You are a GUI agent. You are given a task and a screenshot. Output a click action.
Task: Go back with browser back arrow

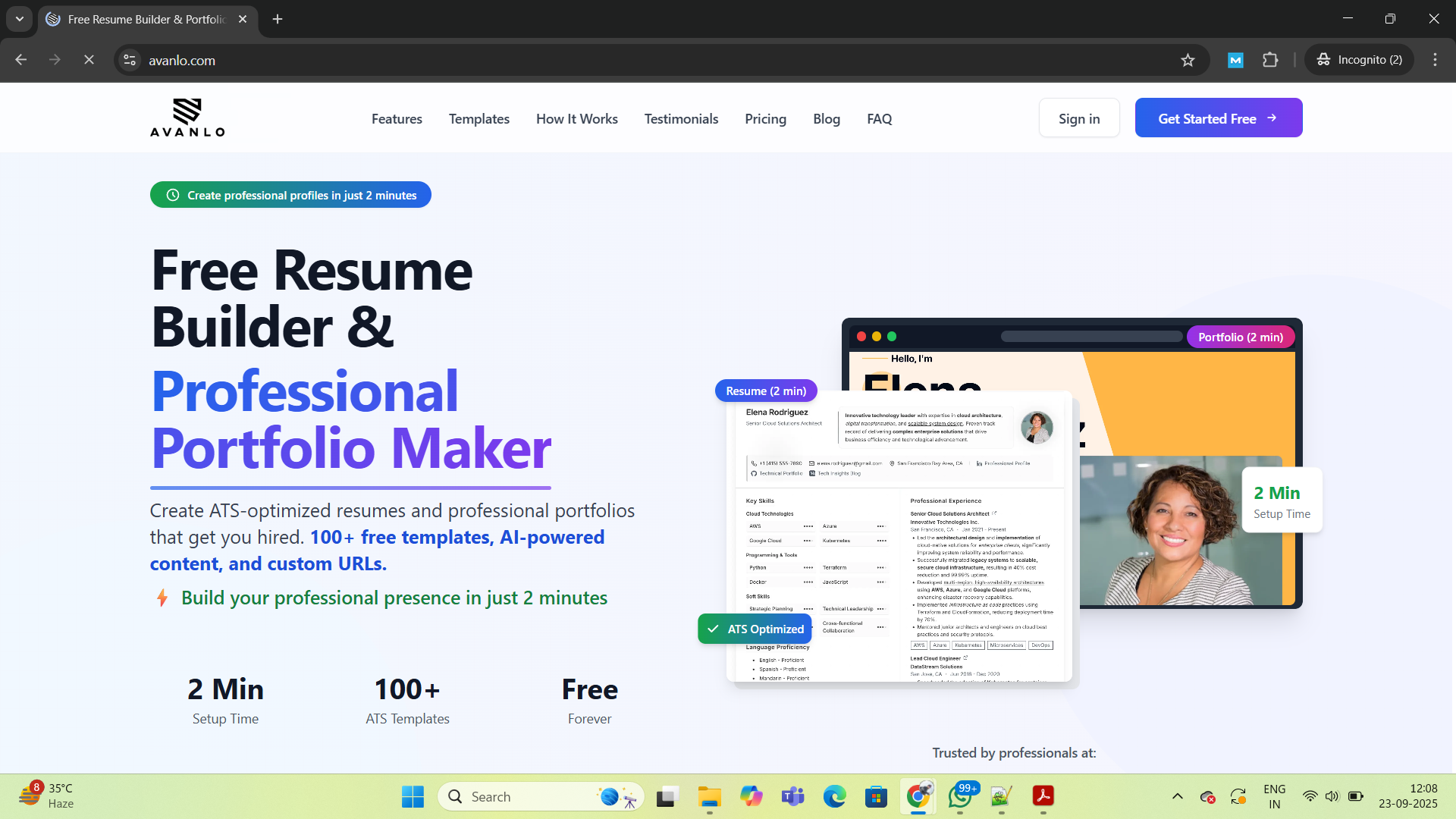(21, 60)
